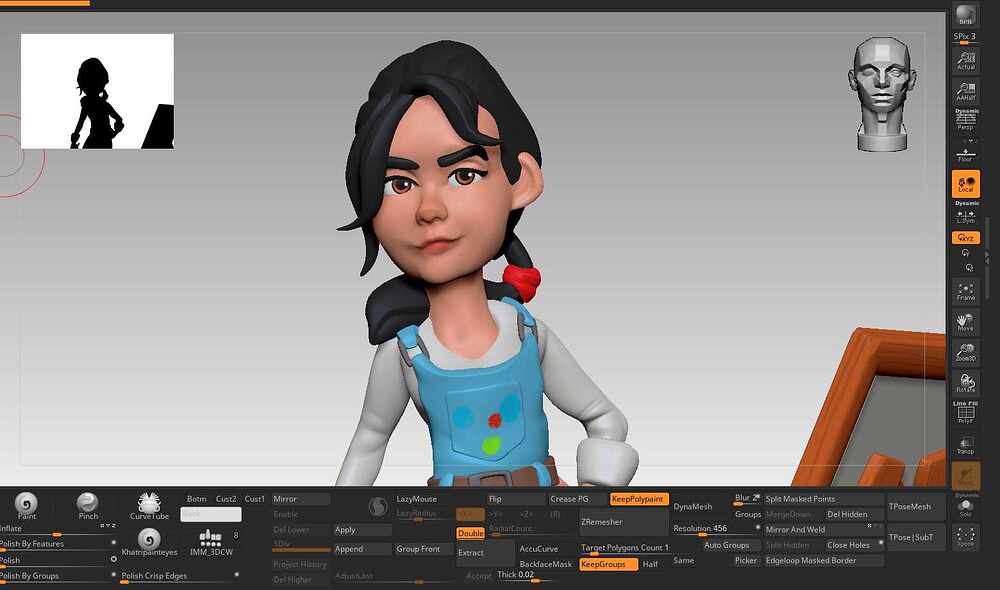This screenshot has width=1000, height=590.
Task: Toggle the XYZ rotation mode
Action: click(x=966, y=237)
